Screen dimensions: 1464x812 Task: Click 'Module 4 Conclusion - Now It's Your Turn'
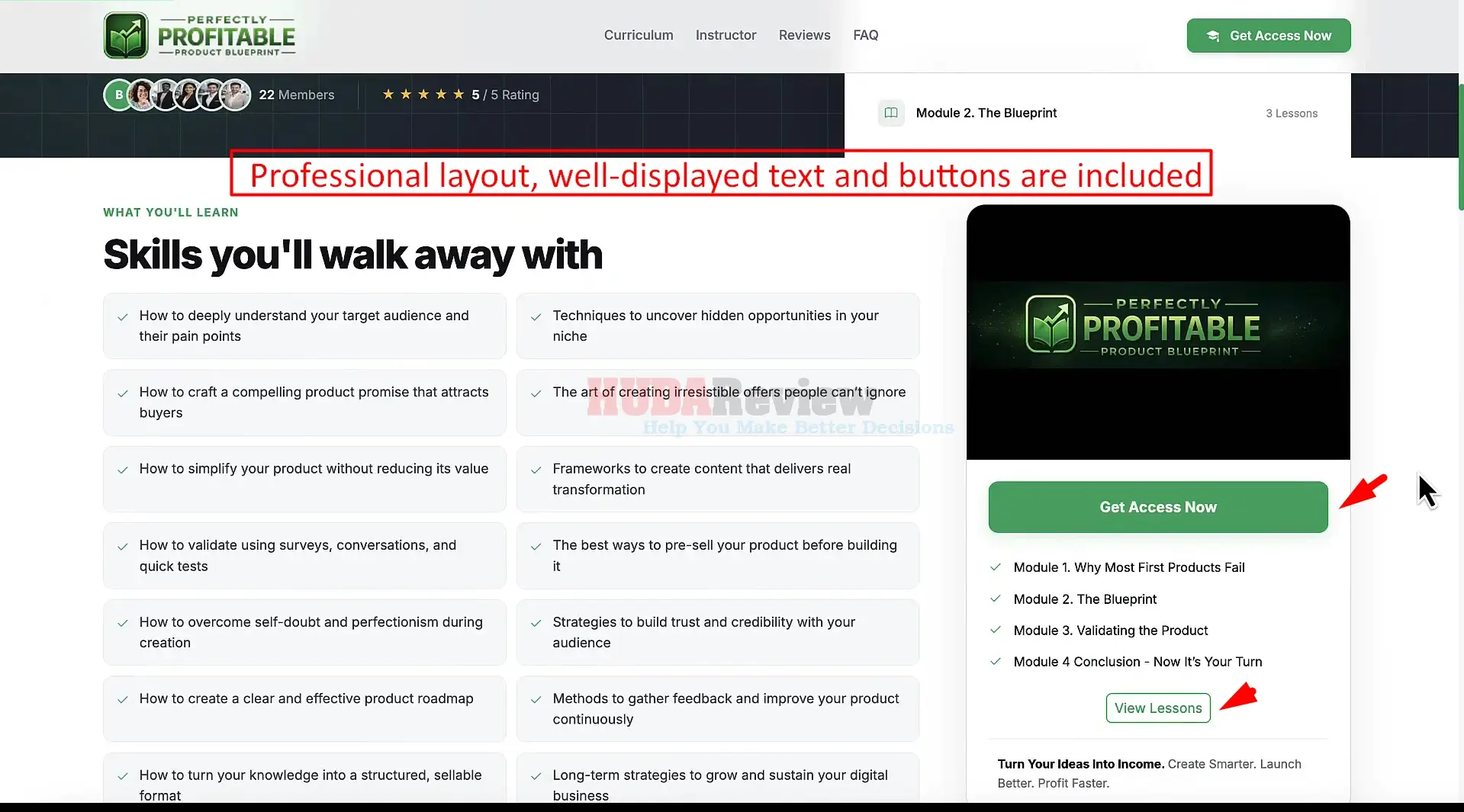pyautogui.click(x=1137, y=662)
